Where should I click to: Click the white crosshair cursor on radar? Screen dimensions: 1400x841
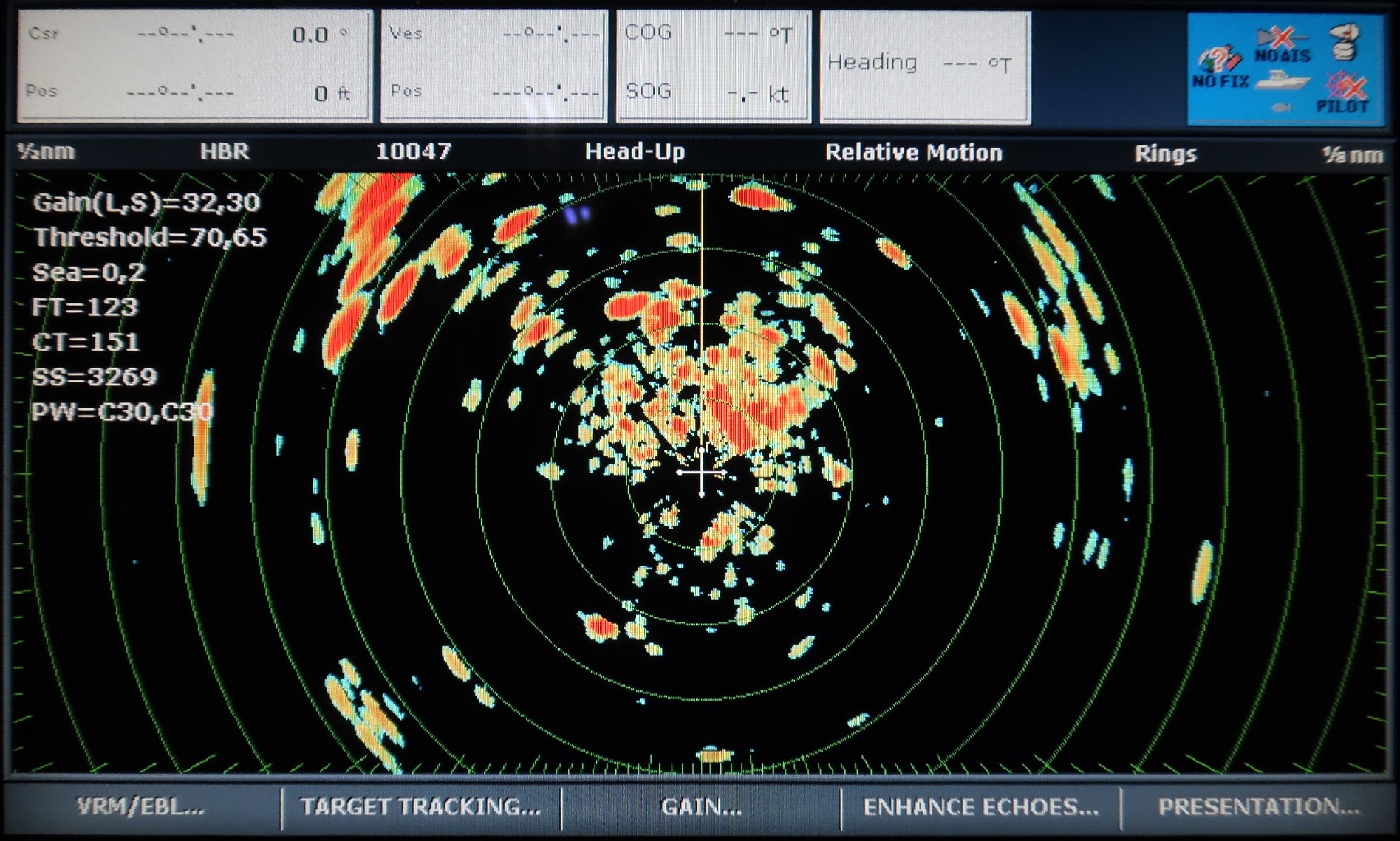[701, 472]
